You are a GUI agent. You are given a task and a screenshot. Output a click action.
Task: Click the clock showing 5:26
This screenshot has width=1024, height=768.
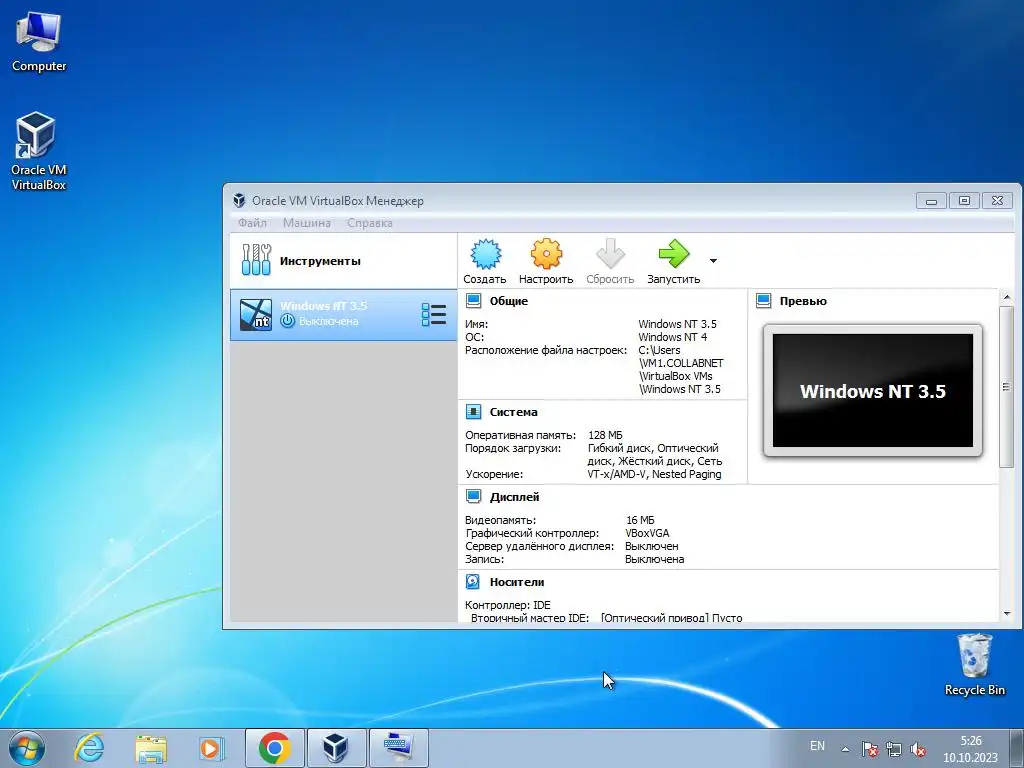(970, 749)
